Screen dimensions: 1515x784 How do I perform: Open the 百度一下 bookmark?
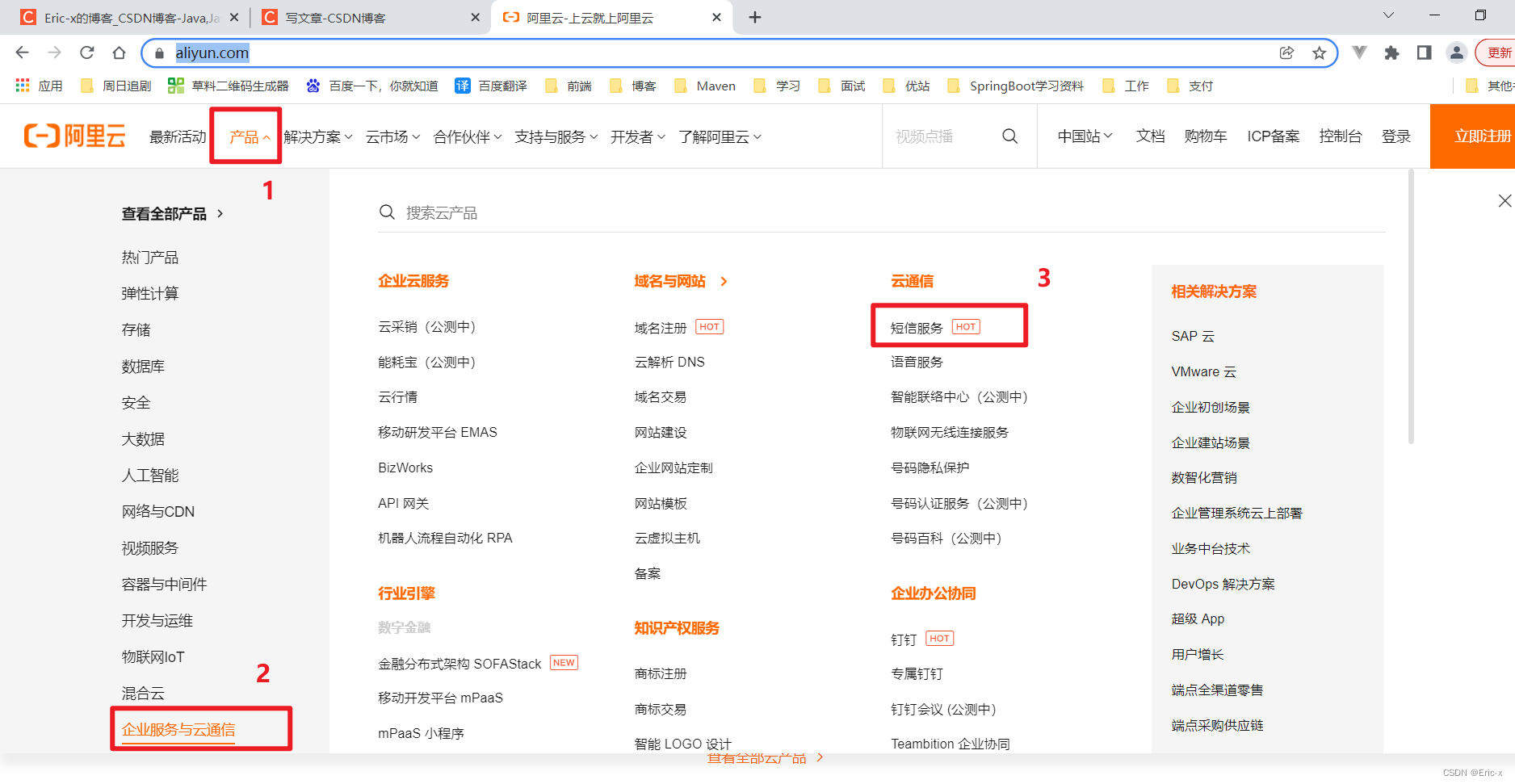pyautogui.click(x=371, y=86)
